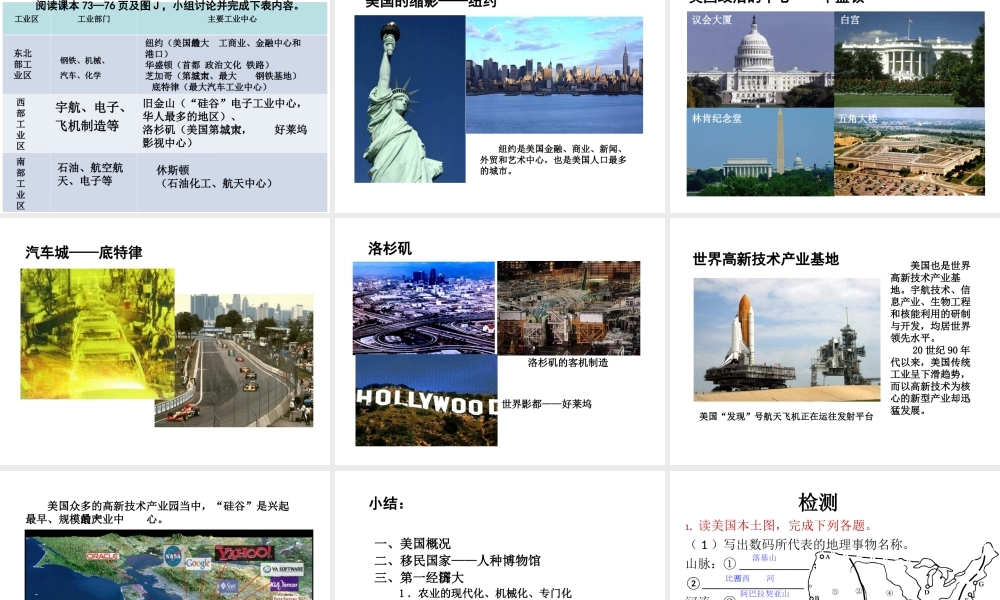Viewport: 1000px width, 600px height.
Task: Click the 小结： heading
Action: click(386, 504)
